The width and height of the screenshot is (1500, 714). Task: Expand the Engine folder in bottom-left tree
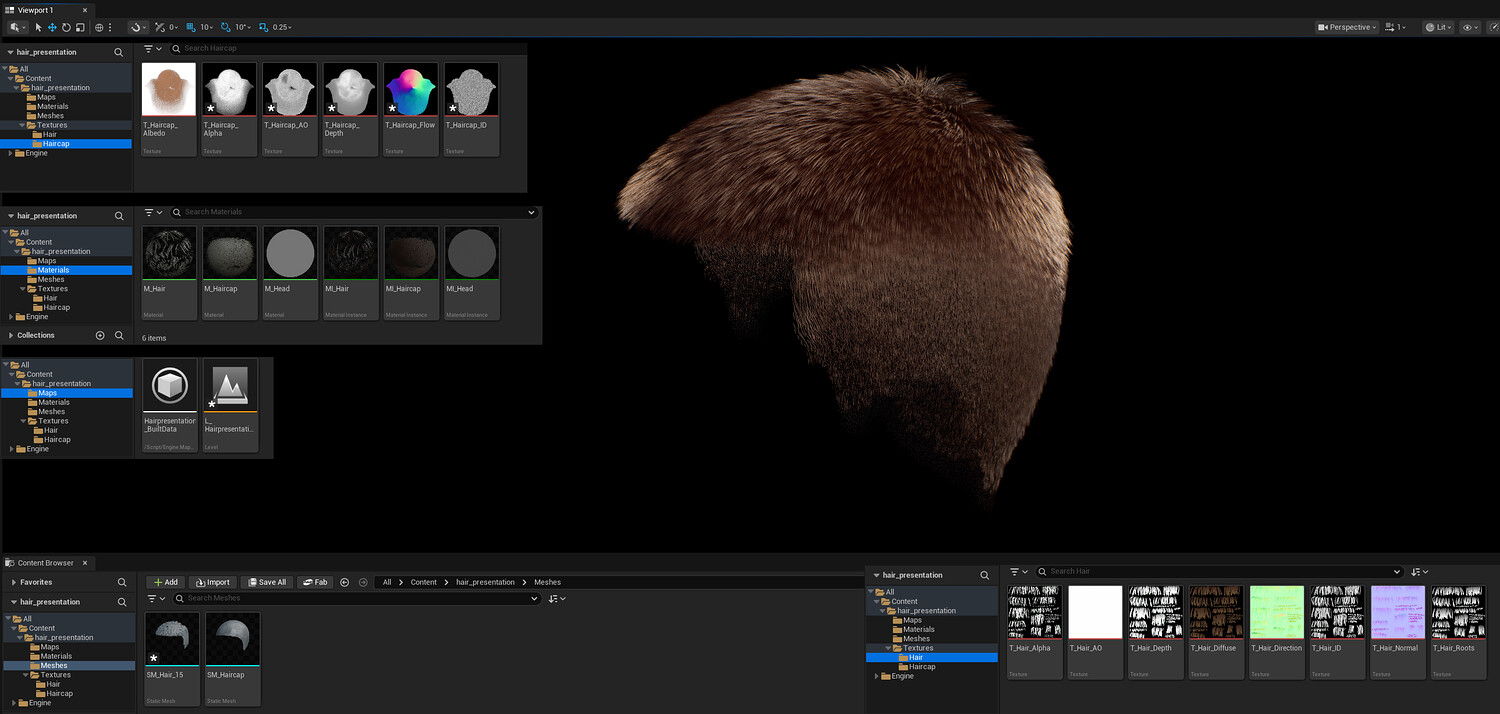click(14, 703)
